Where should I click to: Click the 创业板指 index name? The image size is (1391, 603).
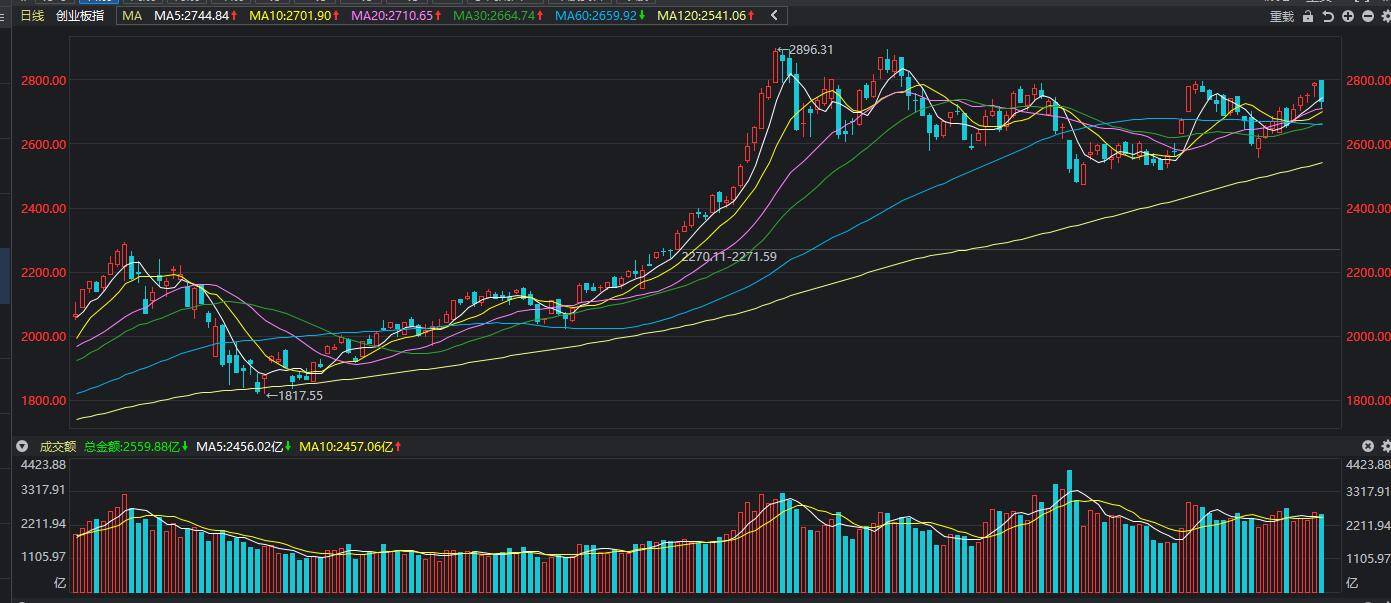80,15
